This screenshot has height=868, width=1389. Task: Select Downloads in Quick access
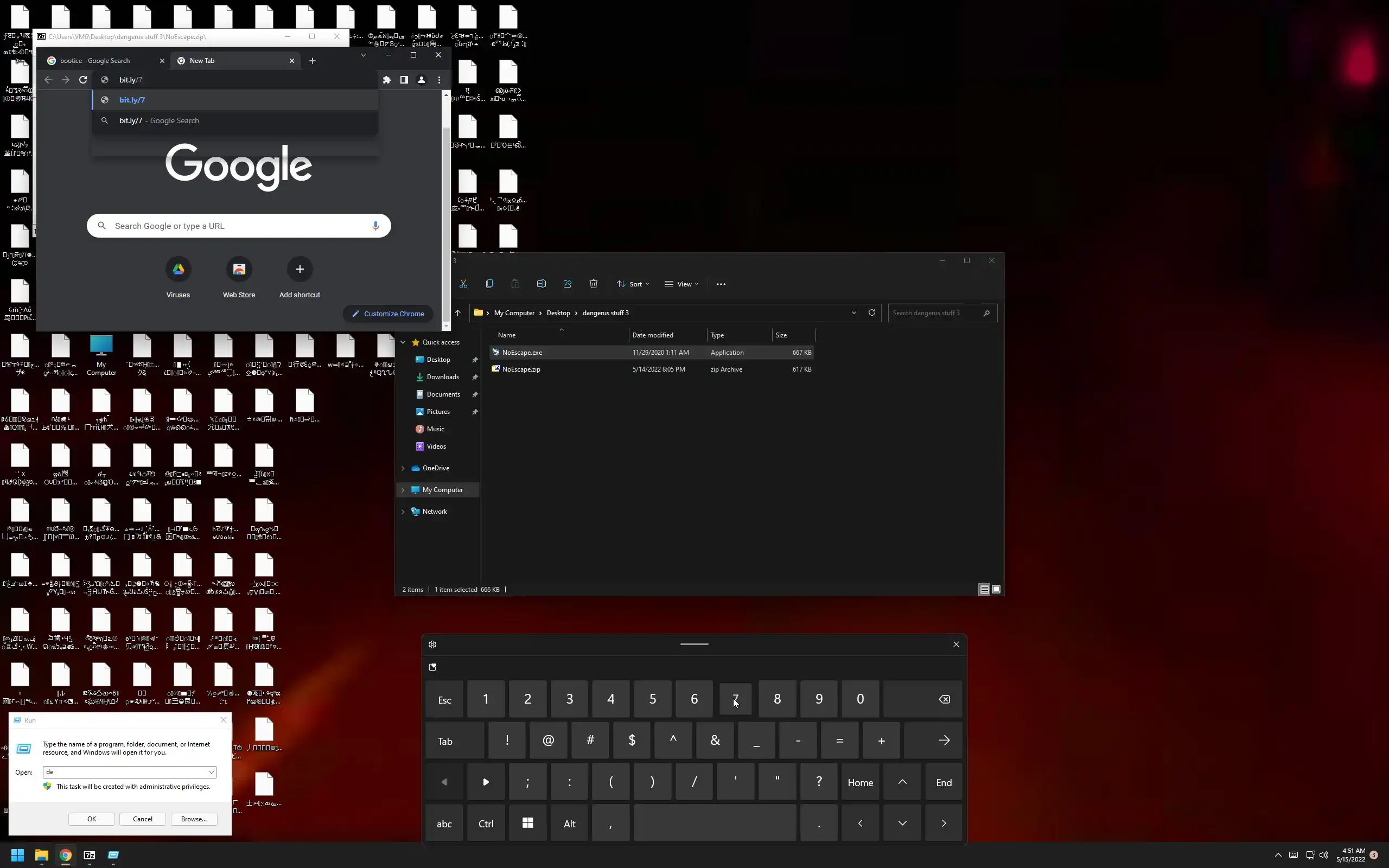tap(443, 377)
